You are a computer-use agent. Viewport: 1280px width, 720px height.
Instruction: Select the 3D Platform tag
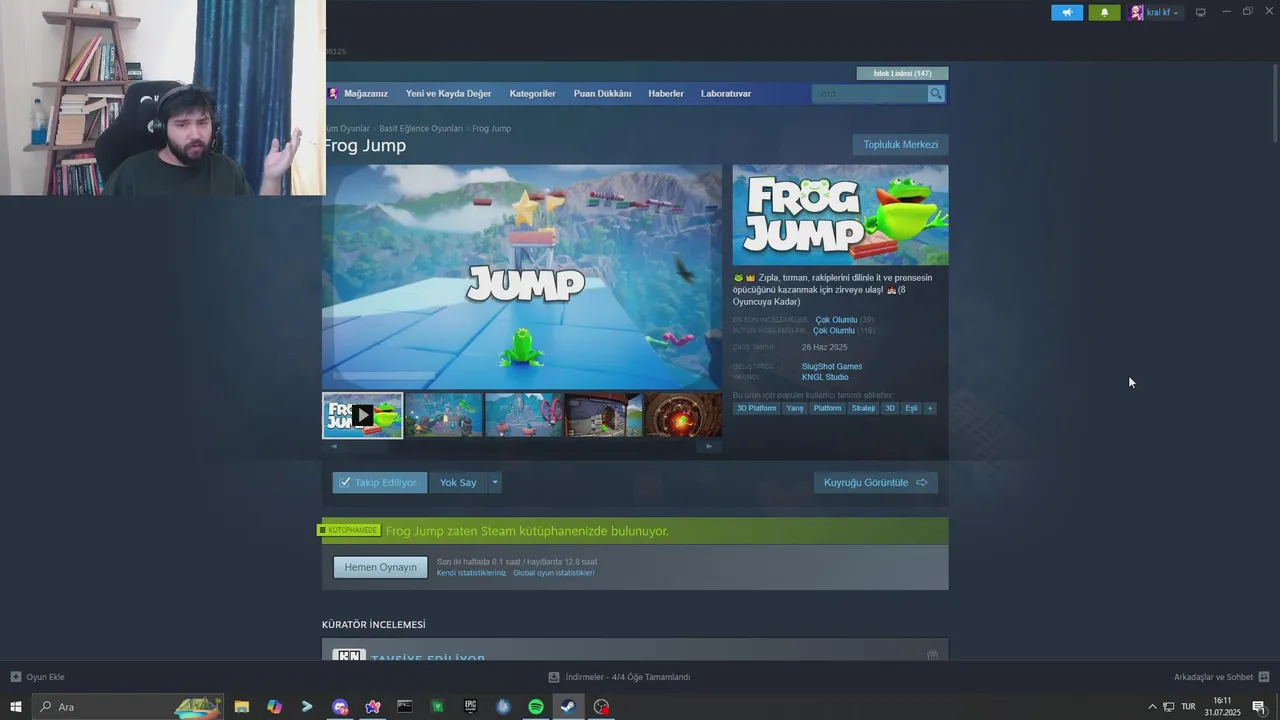click(756, 408)
